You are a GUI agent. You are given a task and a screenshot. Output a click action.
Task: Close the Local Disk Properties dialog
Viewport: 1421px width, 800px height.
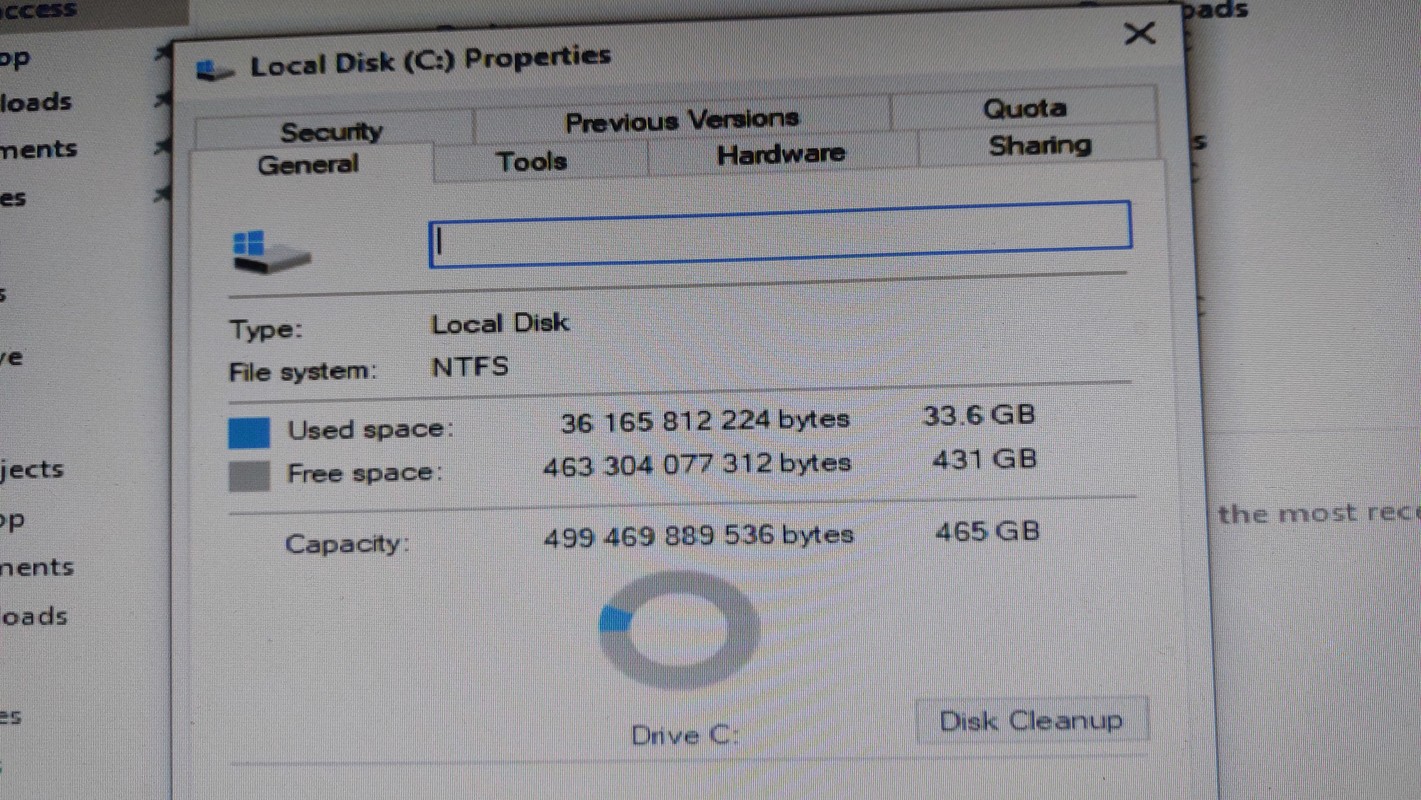(1139, 35)
